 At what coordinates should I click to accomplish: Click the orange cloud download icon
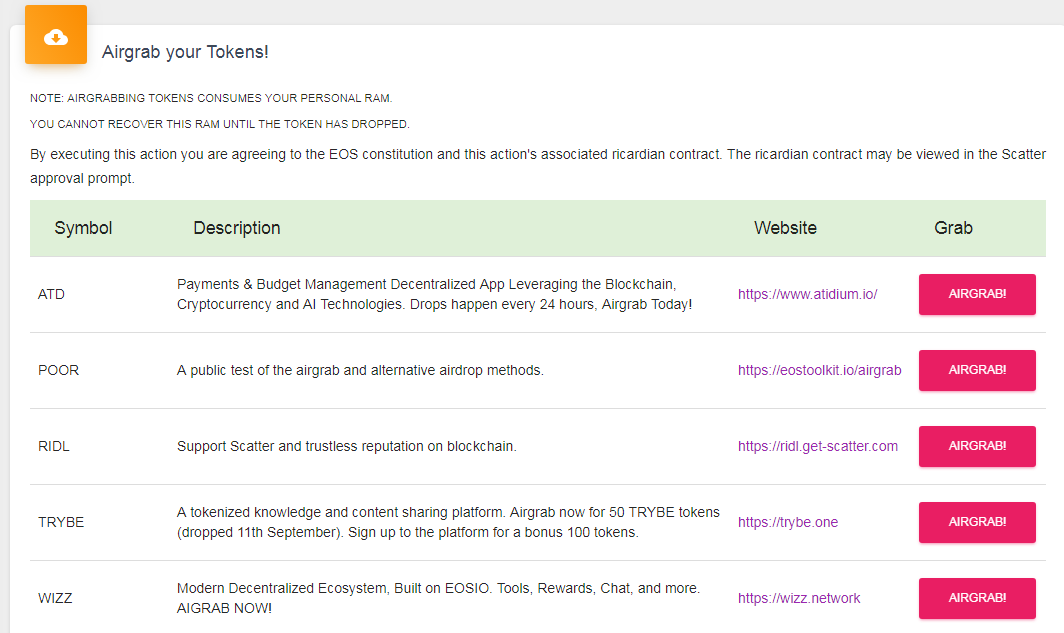(x=56, y=35)
